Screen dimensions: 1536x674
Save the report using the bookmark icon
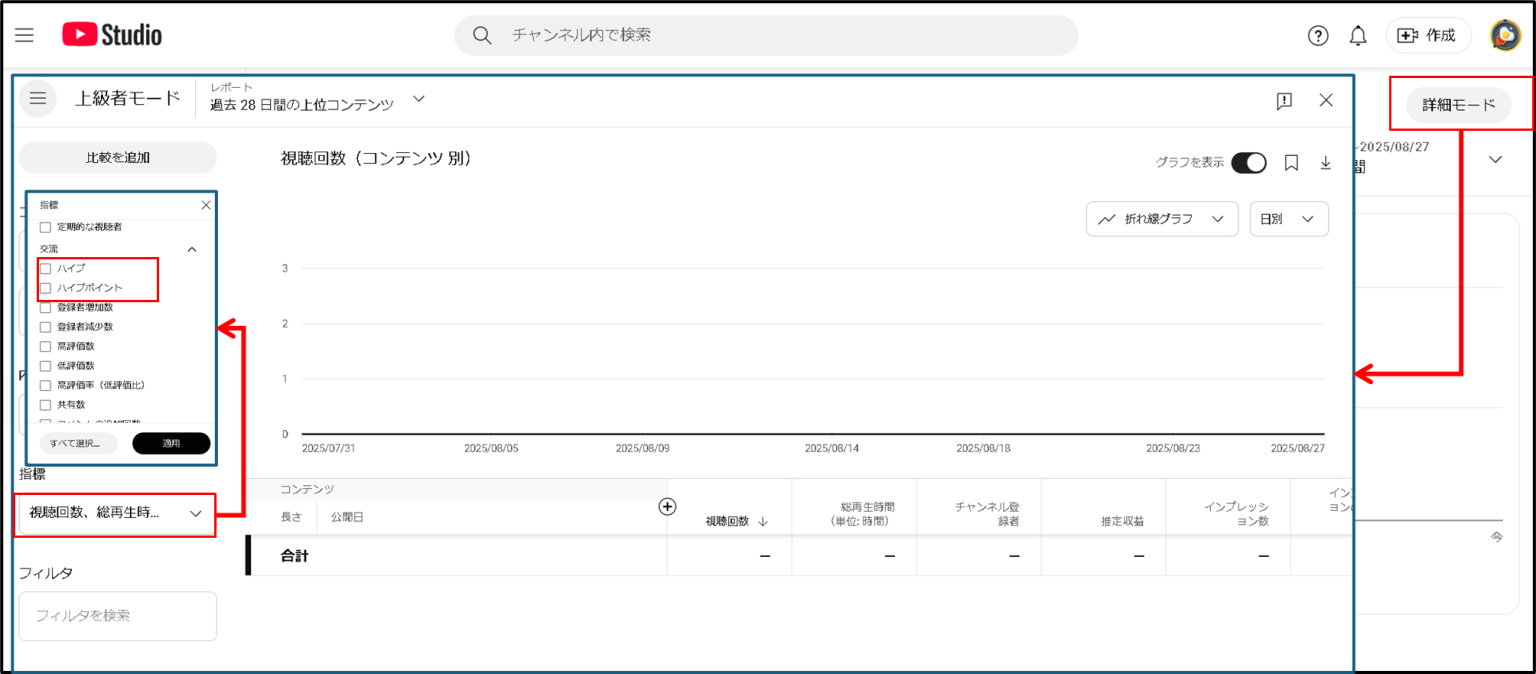tap(1290, 160)
